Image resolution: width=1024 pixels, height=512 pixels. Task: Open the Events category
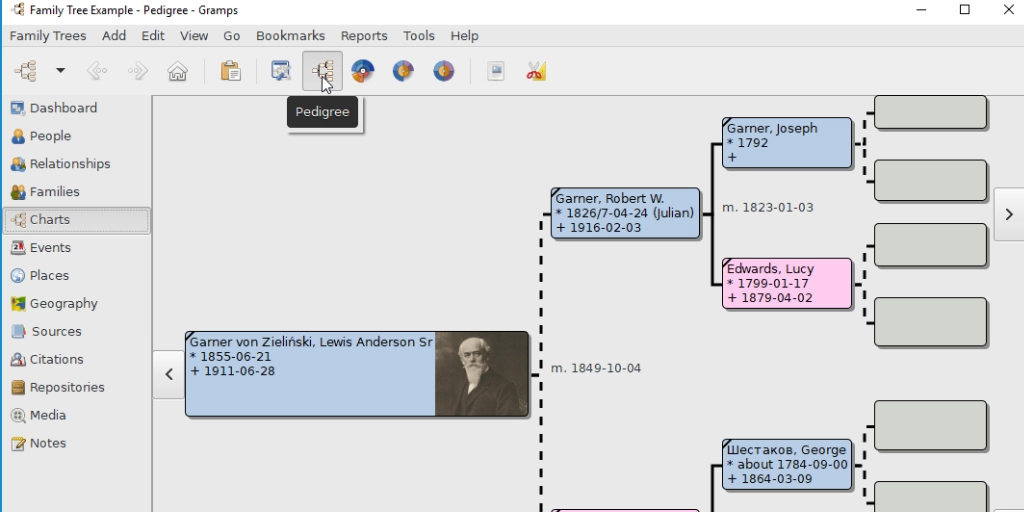click(76, 248)
